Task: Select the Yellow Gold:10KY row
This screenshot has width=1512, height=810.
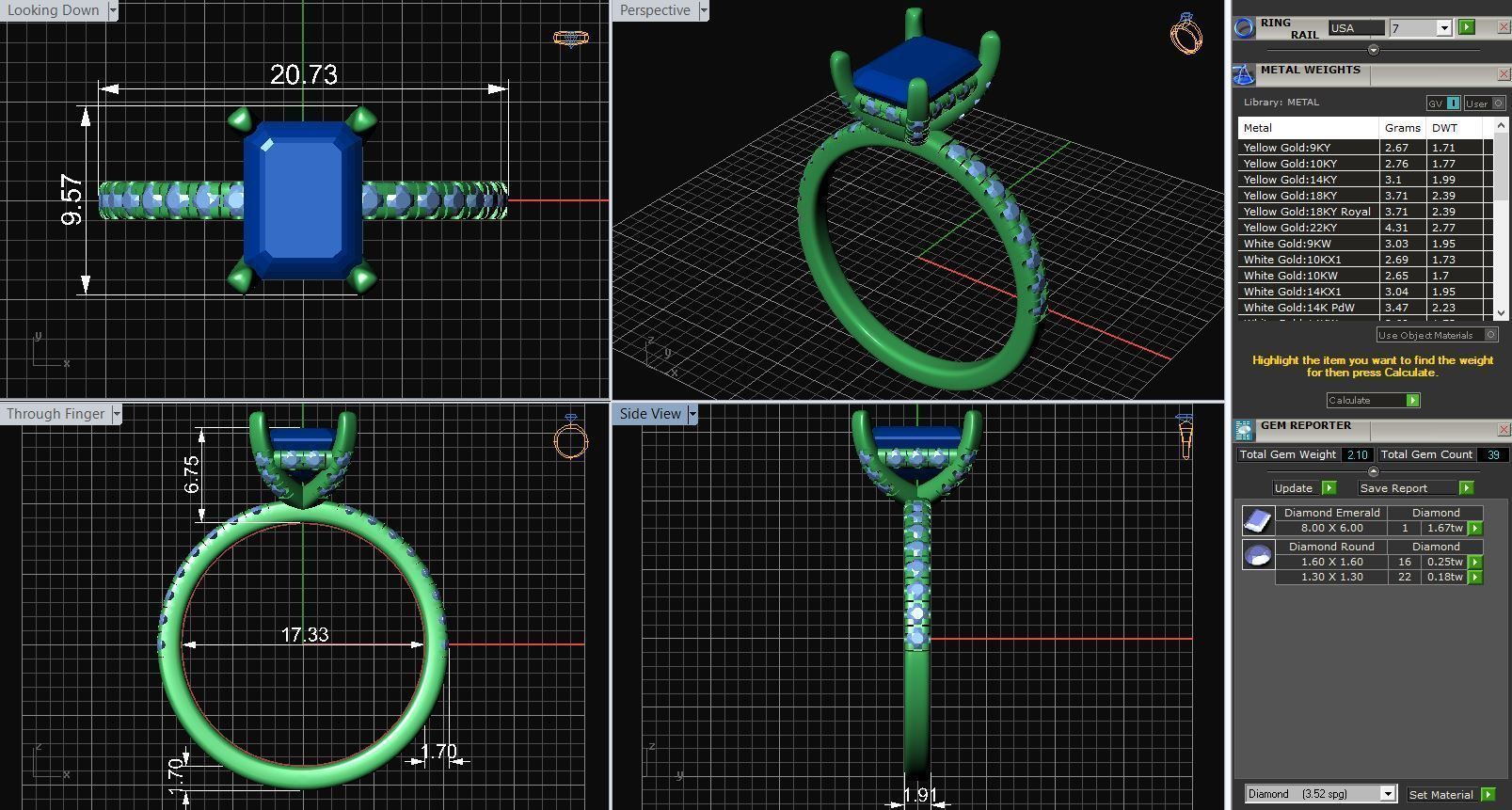Action: point(1365,164)
